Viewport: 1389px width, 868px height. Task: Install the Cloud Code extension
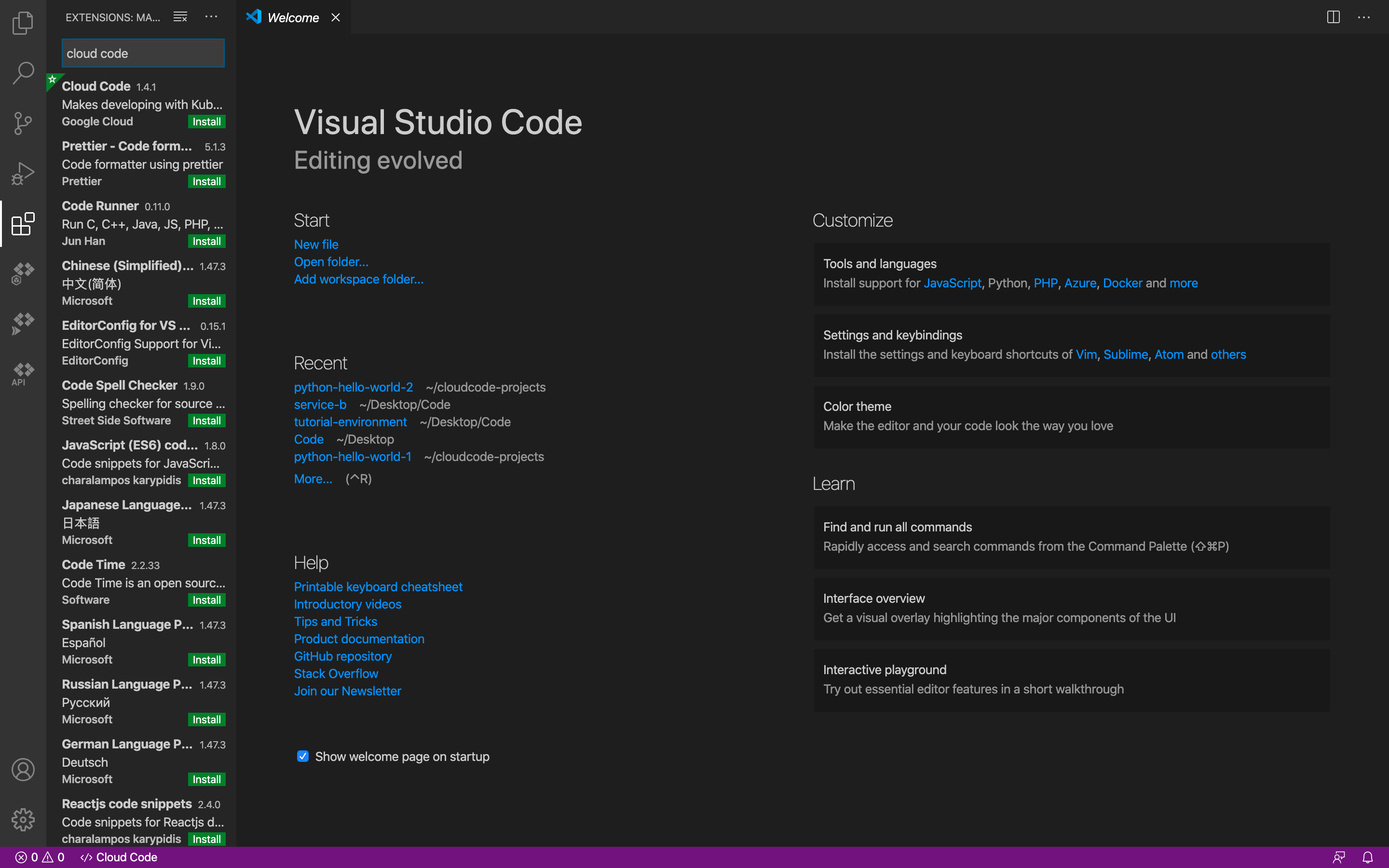point(206,122)
